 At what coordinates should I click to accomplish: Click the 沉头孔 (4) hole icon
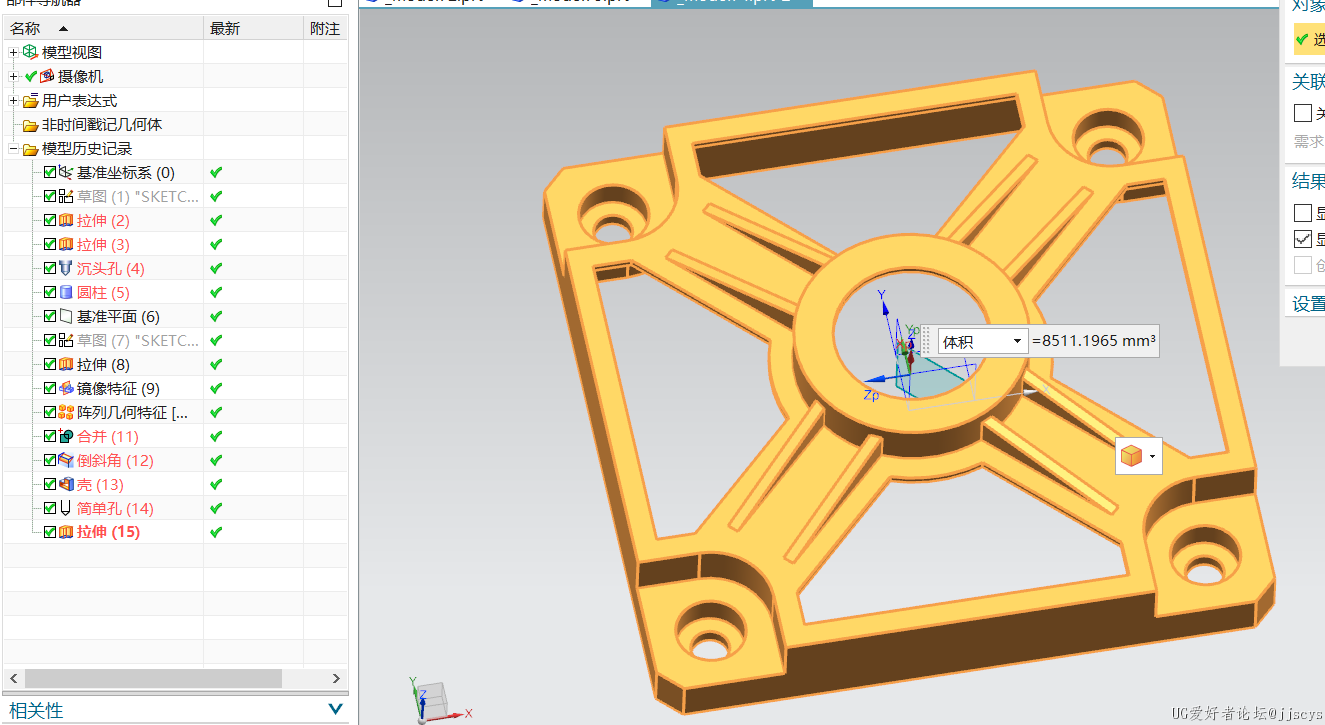tap(66, 268)
